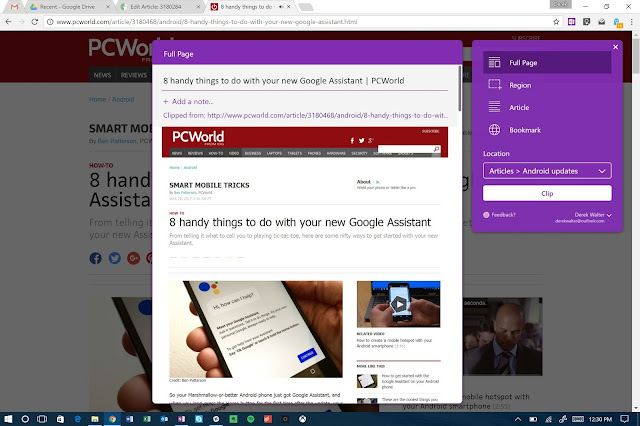Screen dimensions: 640x426
Task: Launch Microsoft Store from taskbar
Action: pos(60,419)
